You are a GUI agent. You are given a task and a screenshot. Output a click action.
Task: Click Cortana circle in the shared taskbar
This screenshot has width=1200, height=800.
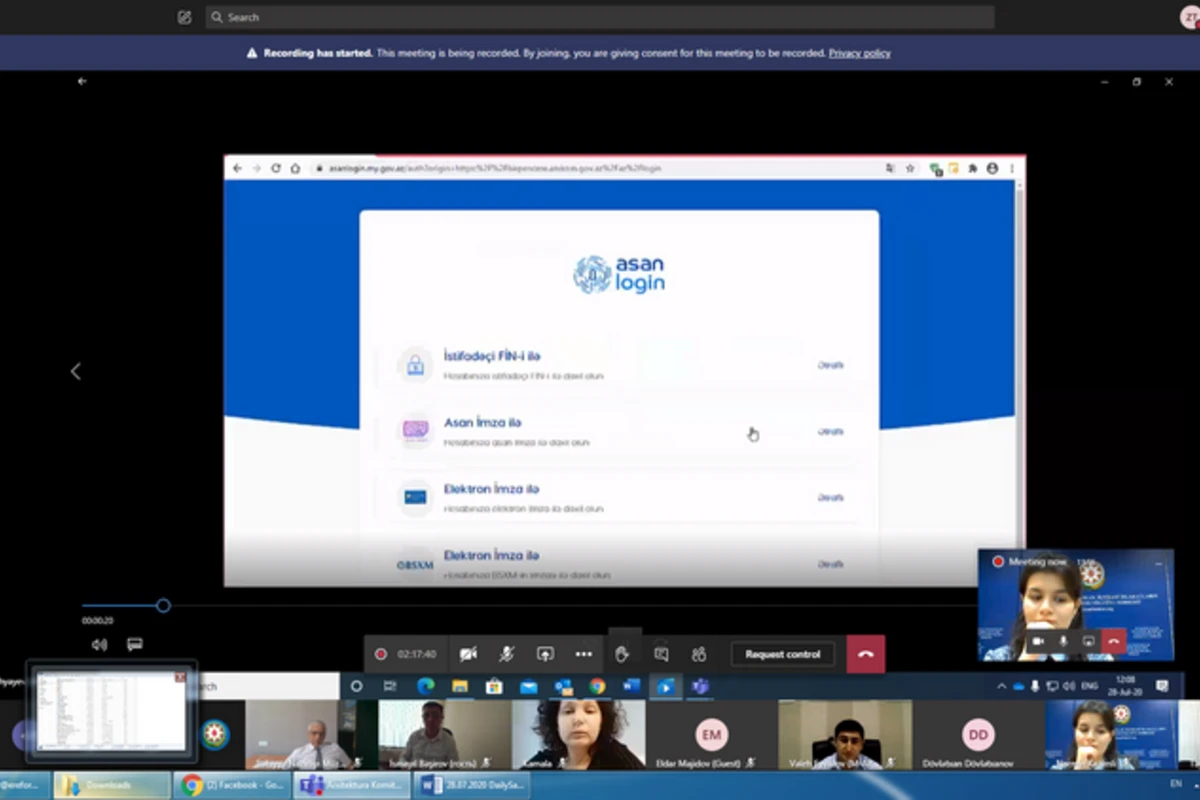coord(356,686)
